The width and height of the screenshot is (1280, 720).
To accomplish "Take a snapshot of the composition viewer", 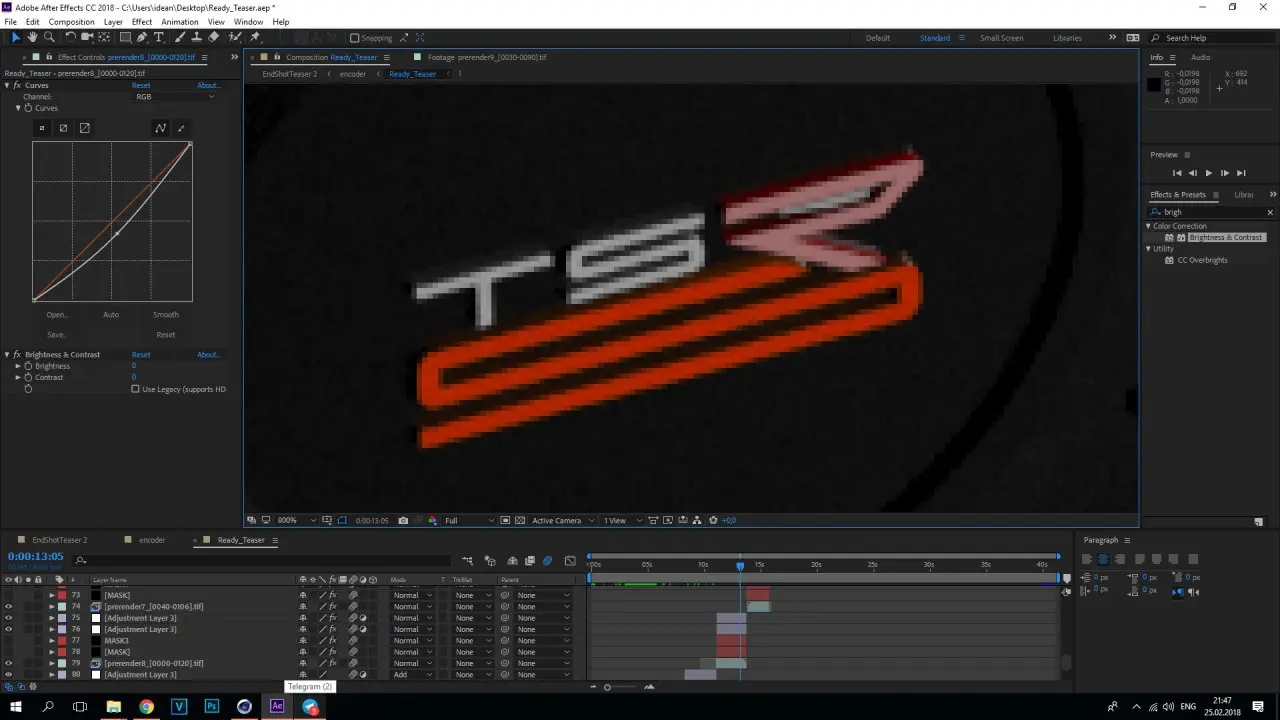I will (x=403, y=521).
